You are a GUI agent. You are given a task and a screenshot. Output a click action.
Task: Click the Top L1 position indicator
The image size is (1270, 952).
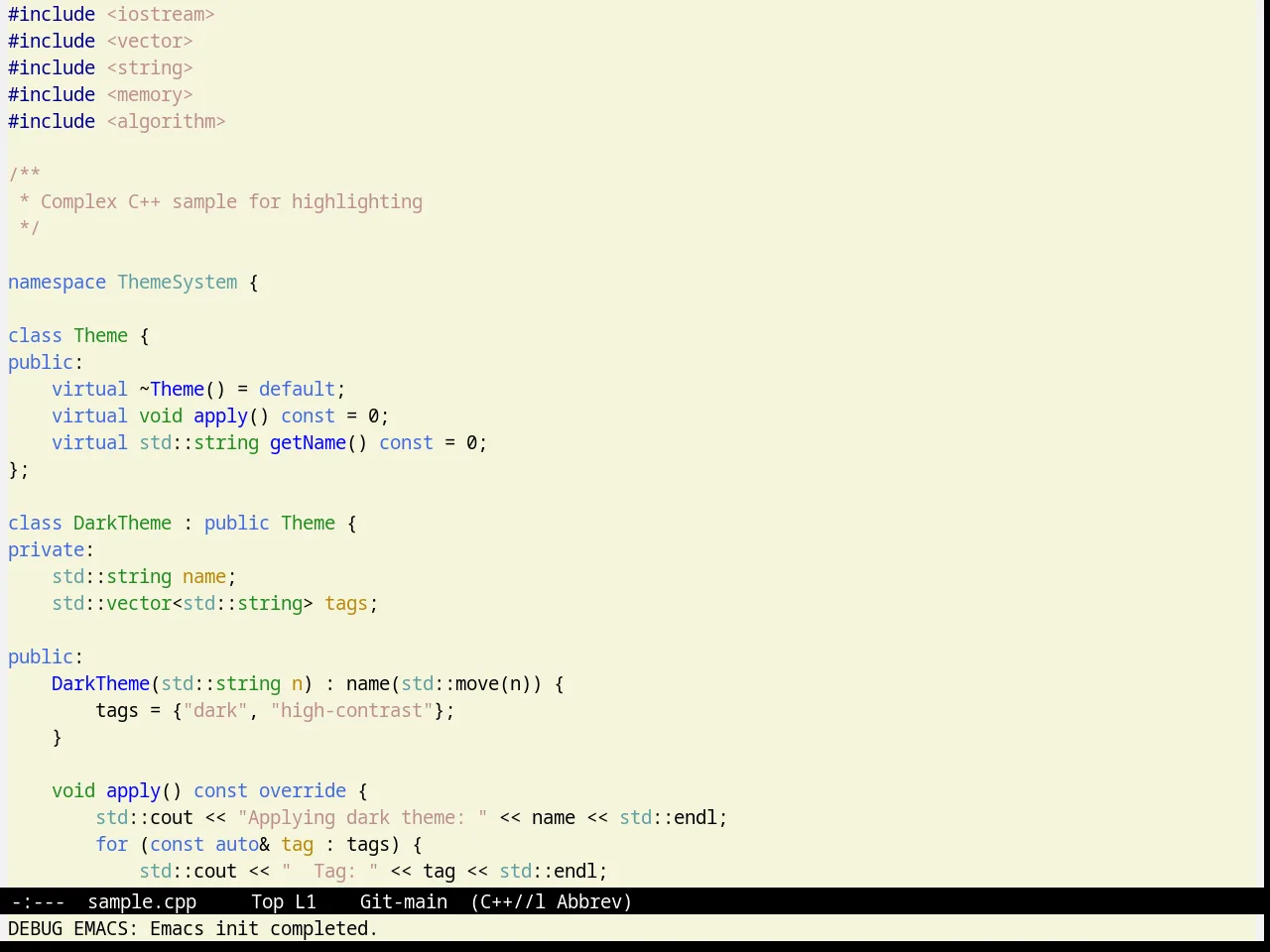pyautogui.click(x=284, y=901)
